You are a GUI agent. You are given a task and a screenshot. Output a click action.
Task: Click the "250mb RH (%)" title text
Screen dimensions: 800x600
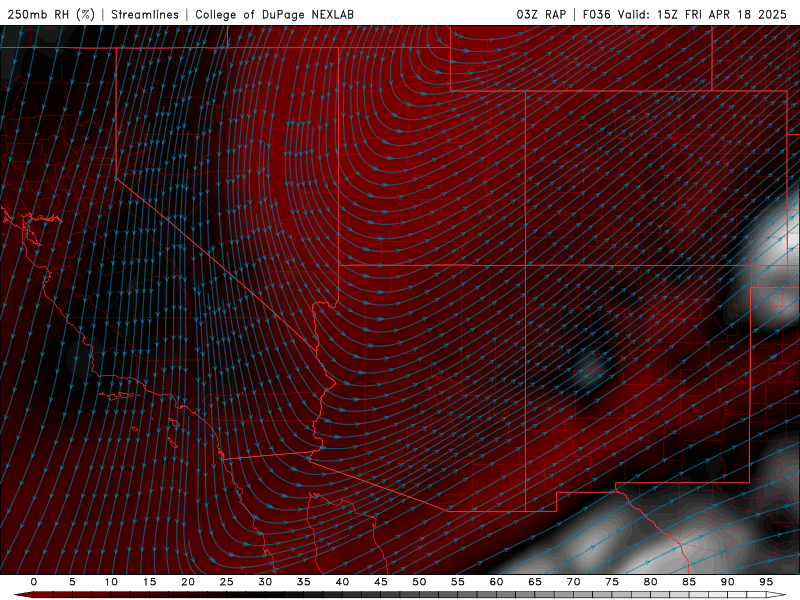51,14
